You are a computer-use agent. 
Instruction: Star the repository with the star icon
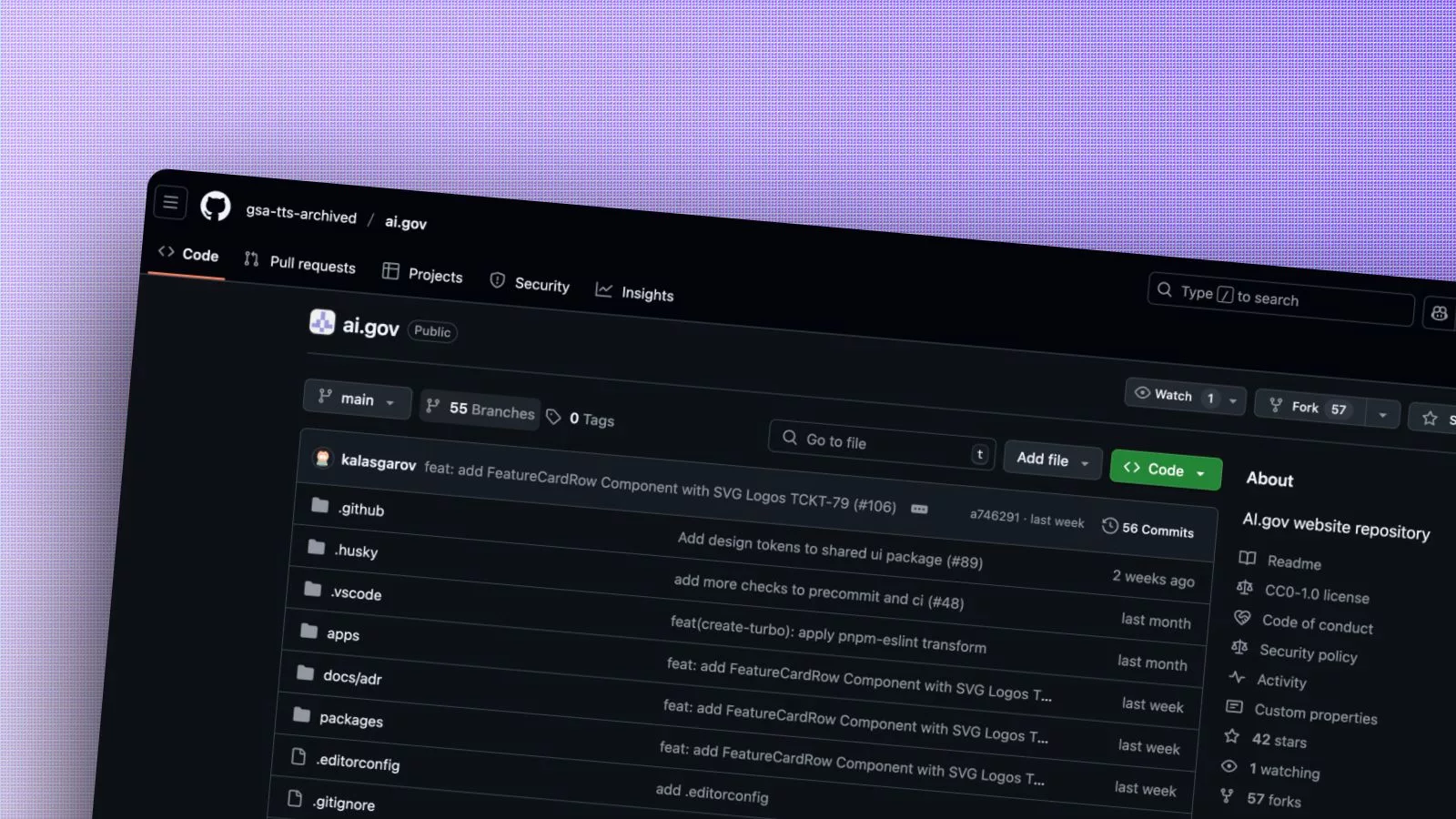pos(1430,418)
